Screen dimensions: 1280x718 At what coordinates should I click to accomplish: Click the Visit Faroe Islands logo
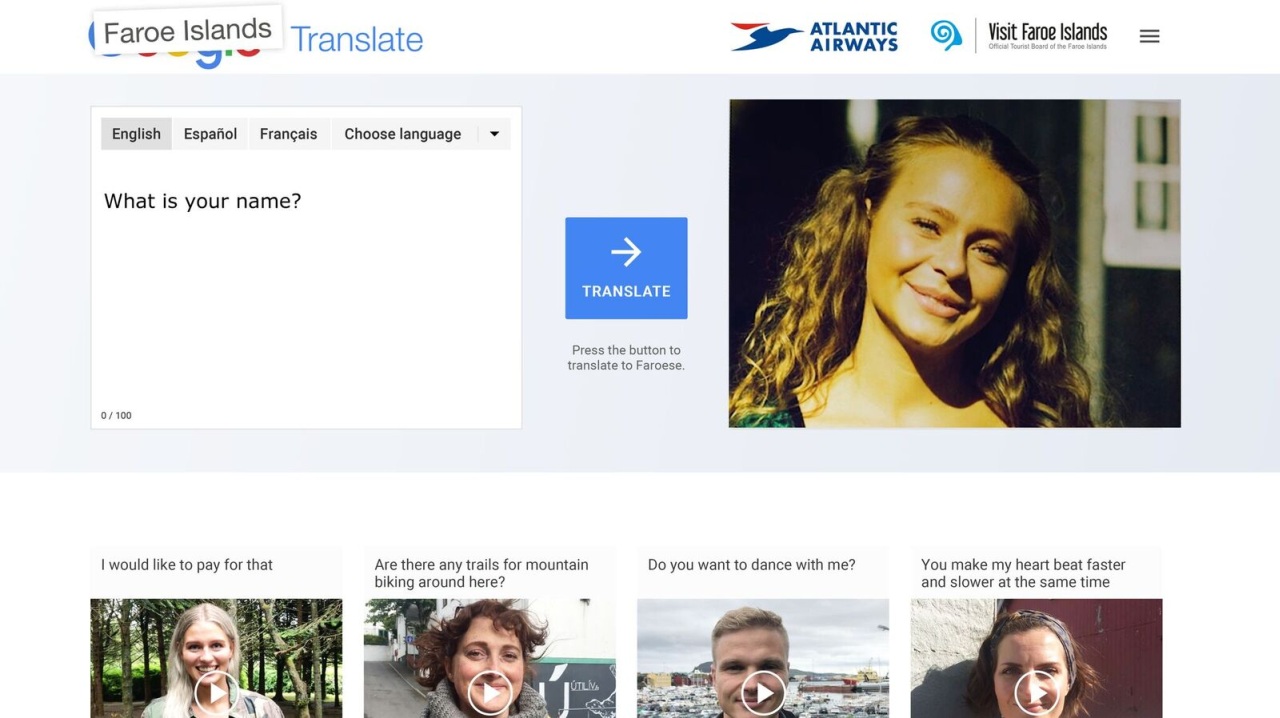point(1019,36)
